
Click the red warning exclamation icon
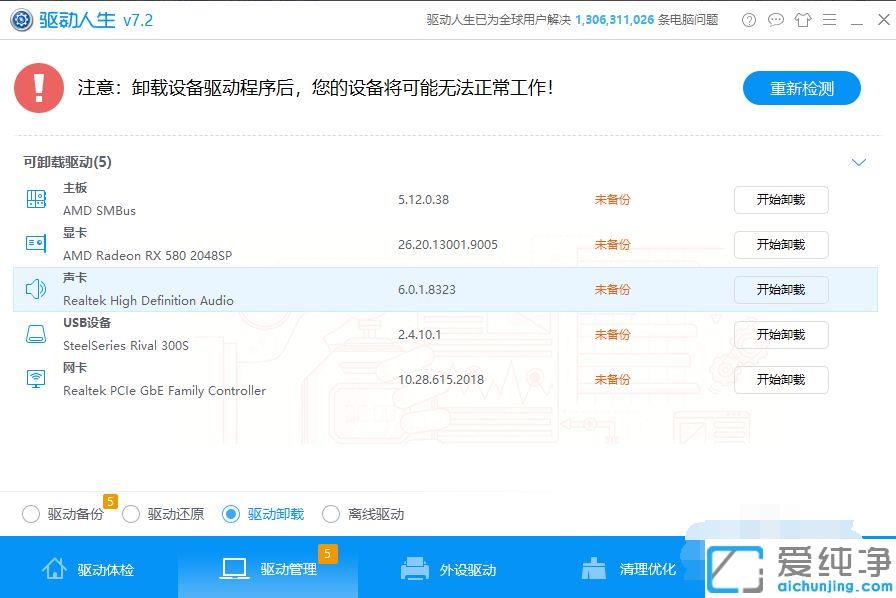39,87
